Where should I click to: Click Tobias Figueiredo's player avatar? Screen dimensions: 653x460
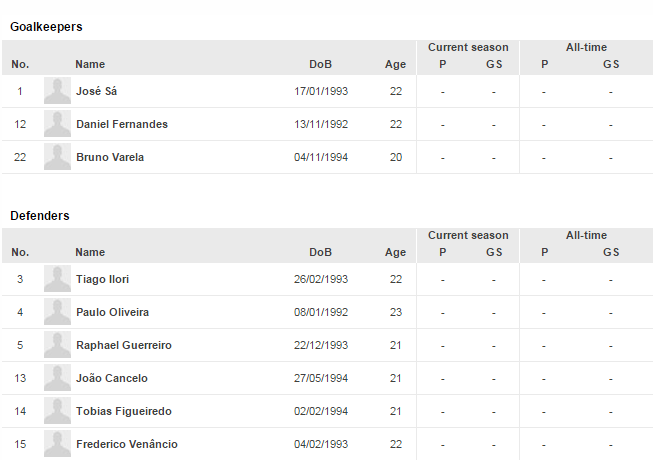pyautogui.click(x=57, y=411)
